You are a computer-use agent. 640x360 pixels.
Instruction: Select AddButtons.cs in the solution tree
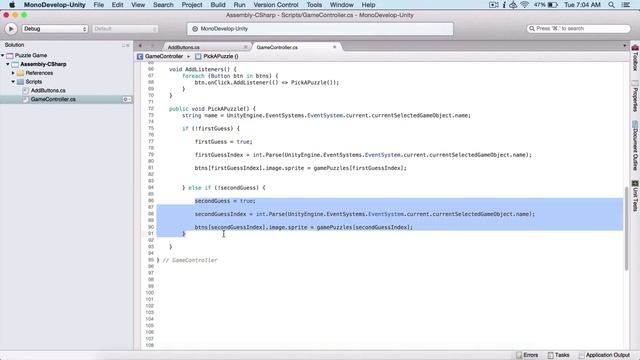(48, 91)
